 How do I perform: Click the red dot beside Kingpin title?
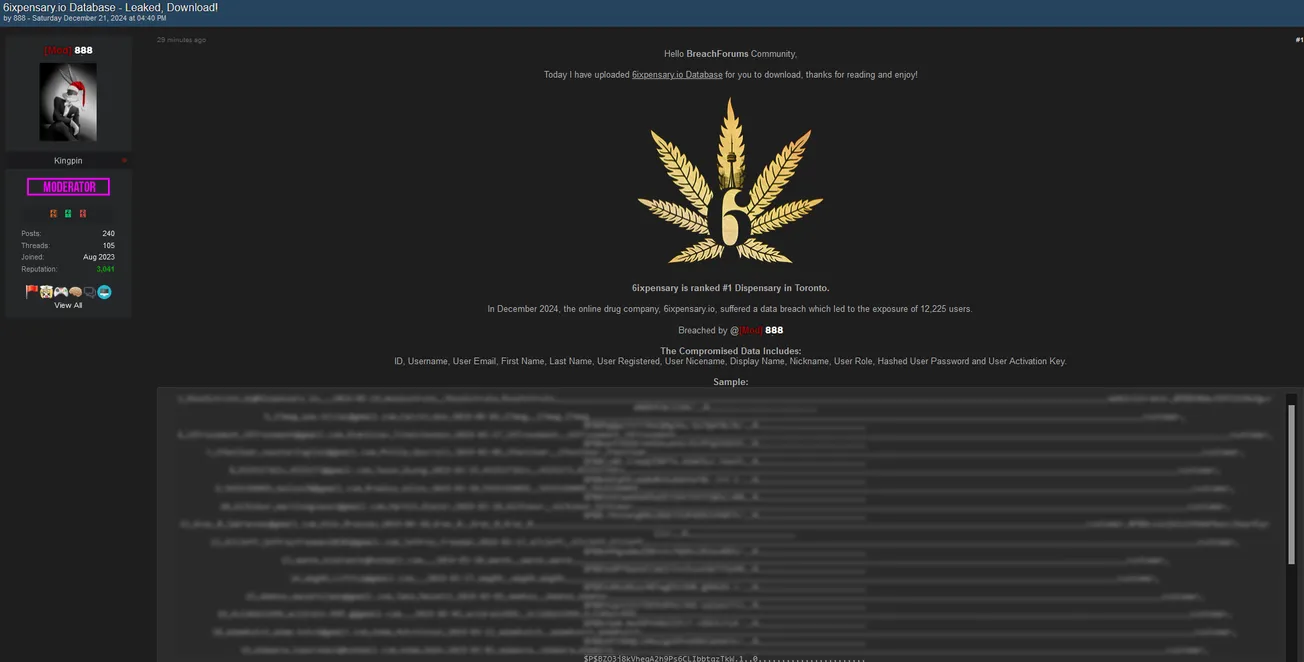pyautogui.click(x=124, y=159)
